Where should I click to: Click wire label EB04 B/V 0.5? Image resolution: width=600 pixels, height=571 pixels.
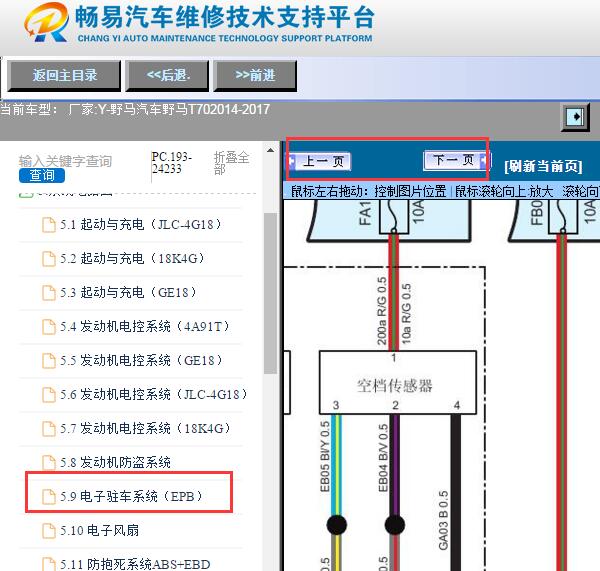pos(383,457)
